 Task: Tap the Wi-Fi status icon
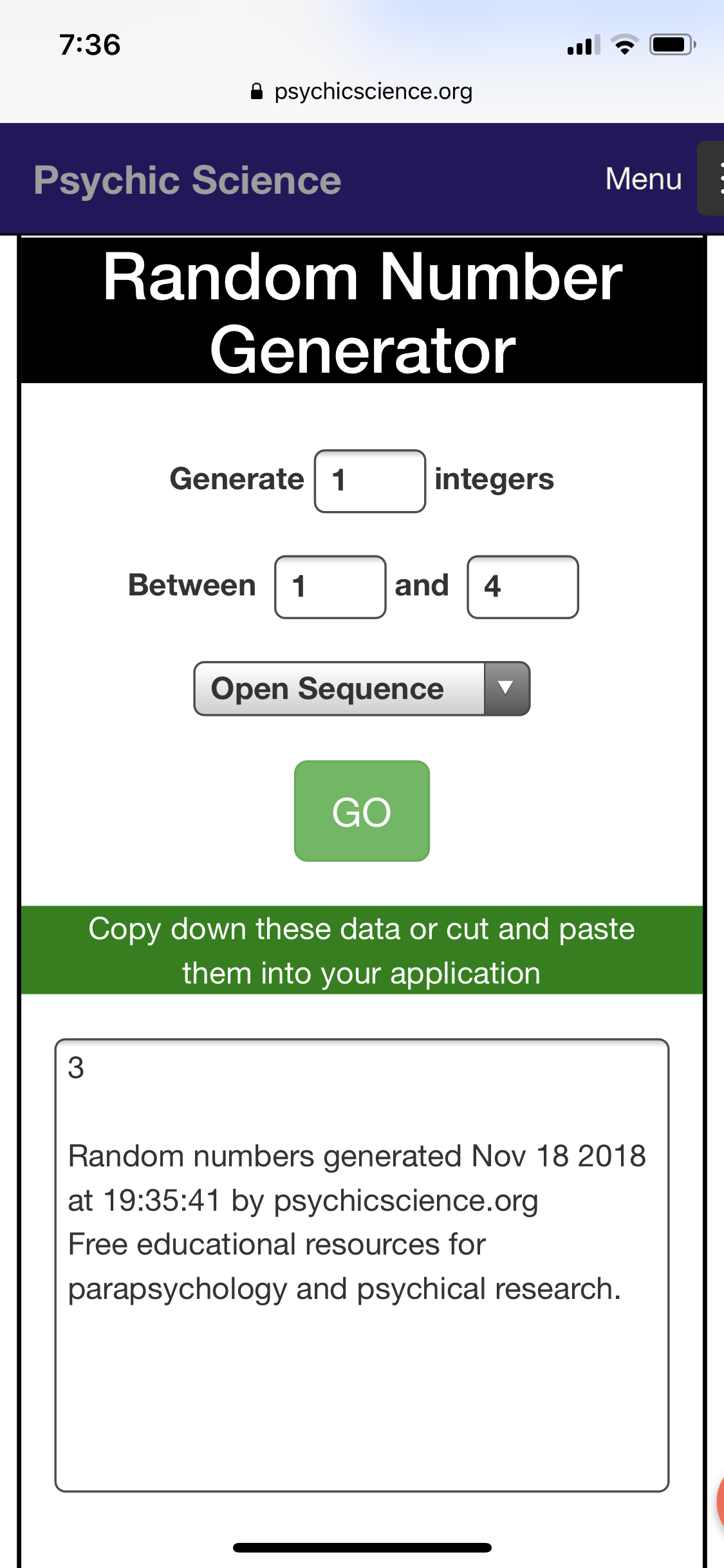click(x=624, y=45)
